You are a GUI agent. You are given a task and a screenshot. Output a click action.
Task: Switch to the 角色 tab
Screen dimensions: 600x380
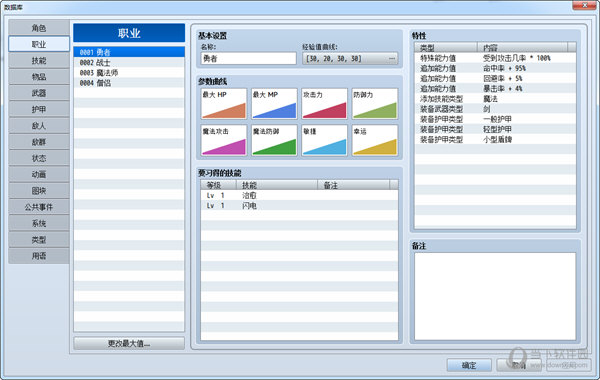[39, 28]
